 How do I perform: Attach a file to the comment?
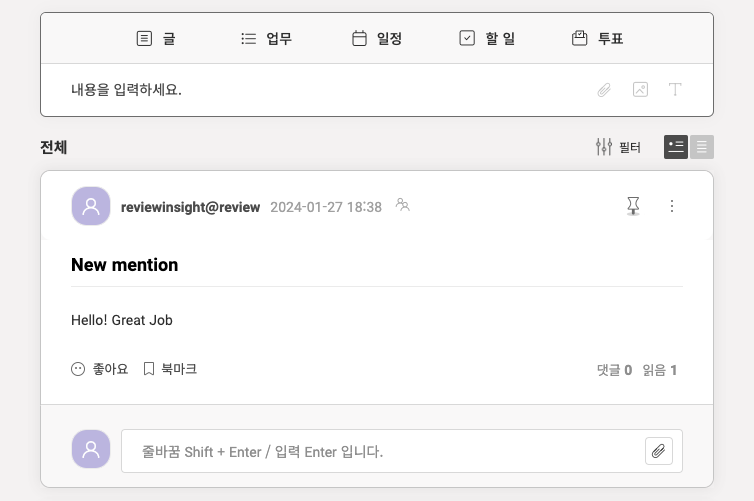click(658, 450)
